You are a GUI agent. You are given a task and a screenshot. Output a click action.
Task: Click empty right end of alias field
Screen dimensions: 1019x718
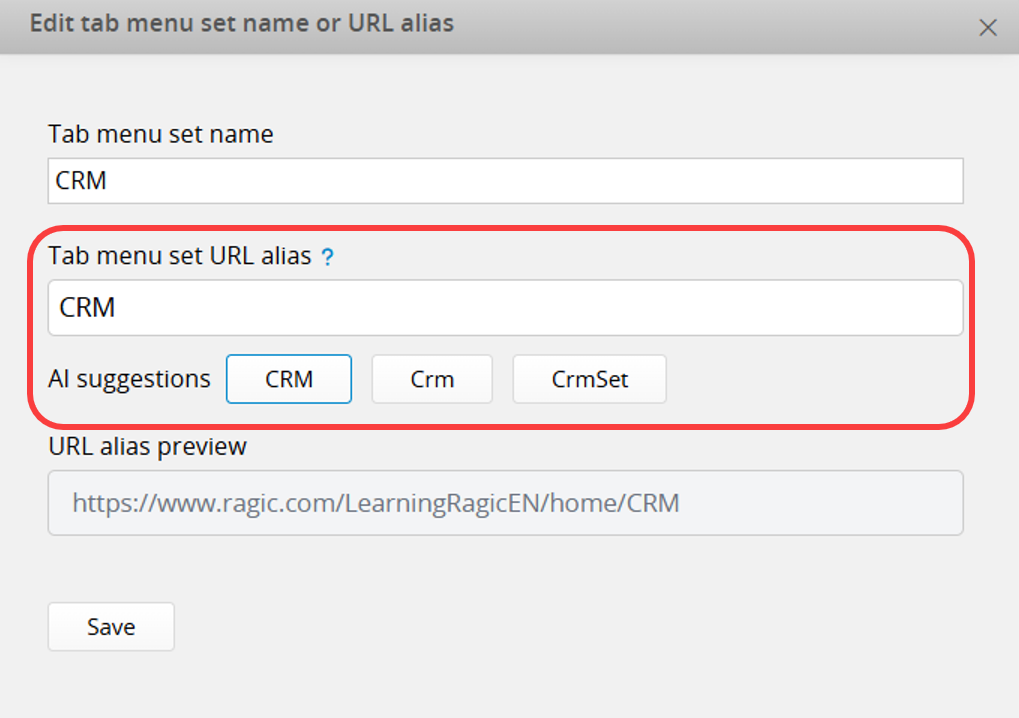pos(900,308)
